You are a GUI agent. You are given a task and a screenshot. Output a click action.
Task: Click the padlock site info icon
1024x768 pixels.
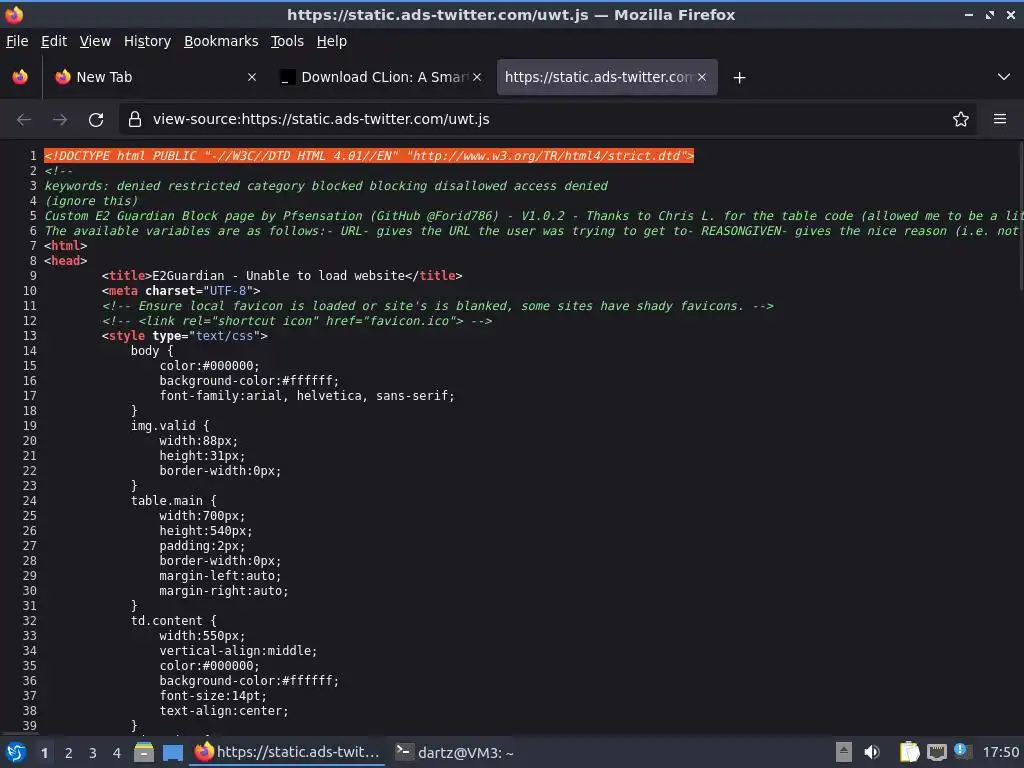click(135, 119)
